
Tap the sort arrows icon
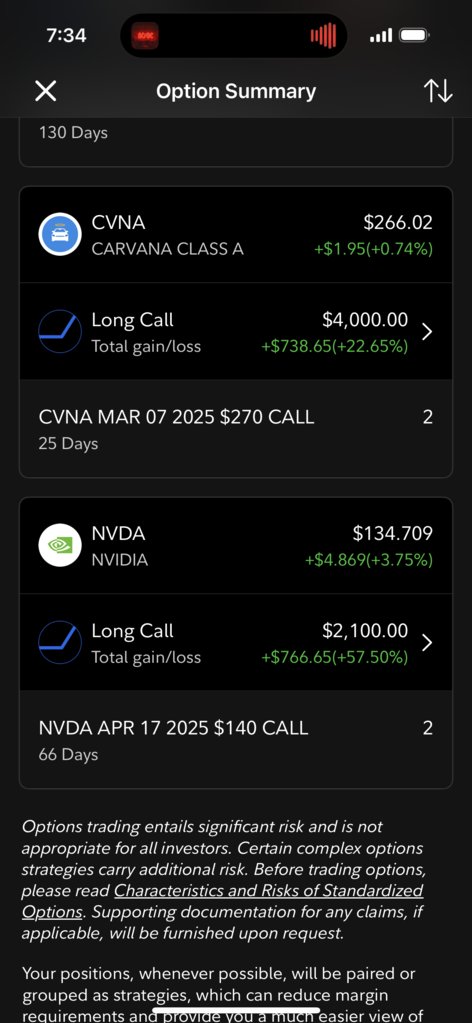[x=437, y=91]
